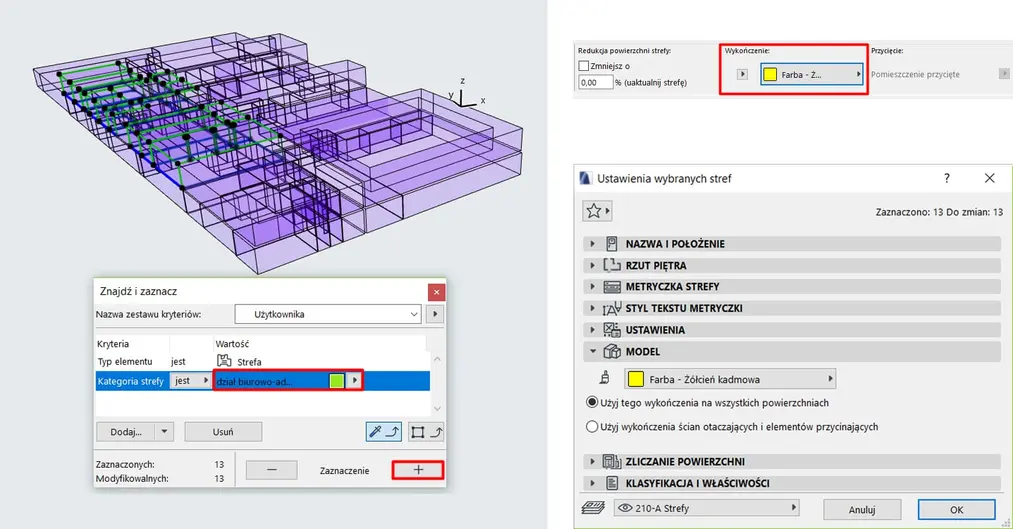The width and height of the screenshot is (1013, 529).
Task: Select the Typ elementu criteria row
Action: tap(262, 361)
